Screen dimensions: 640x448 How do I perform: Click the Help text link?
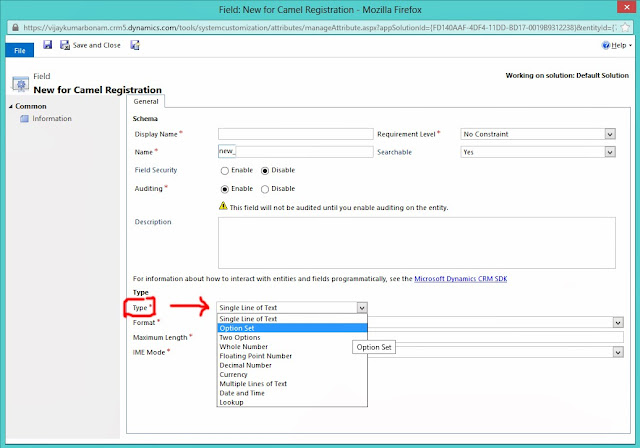[618, 45]
